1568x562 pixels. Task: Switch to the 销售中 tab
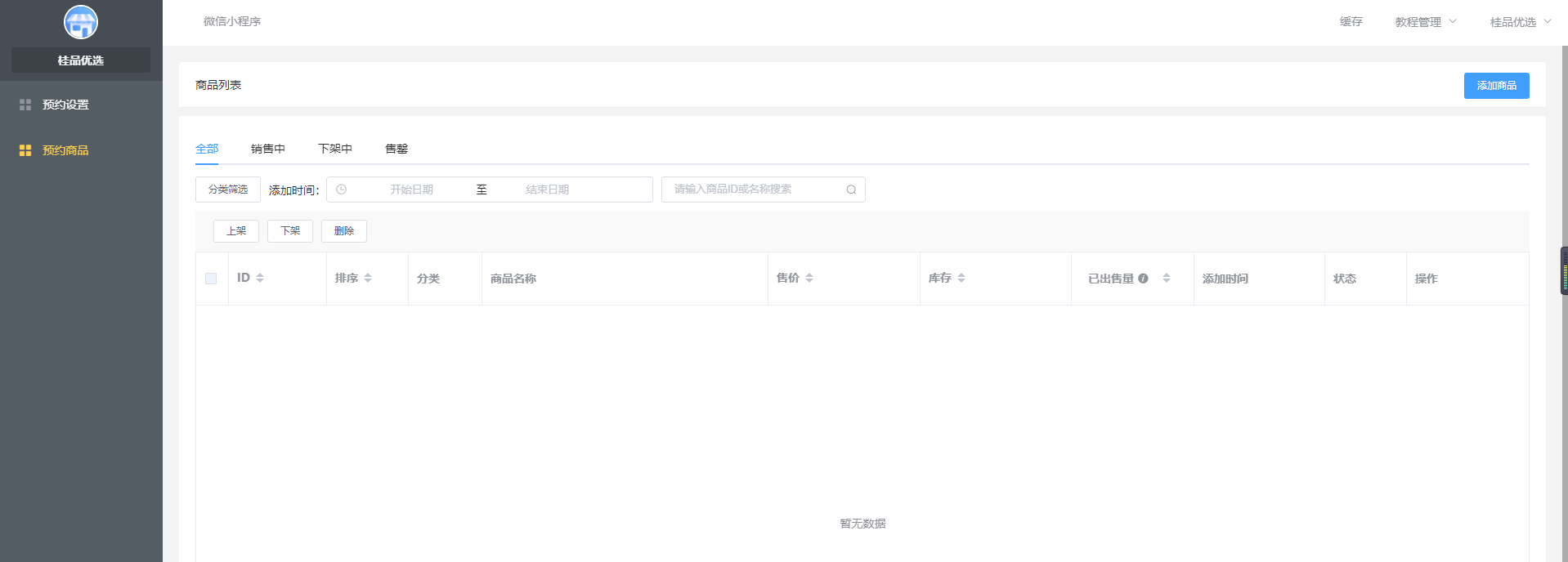(268, 149)
